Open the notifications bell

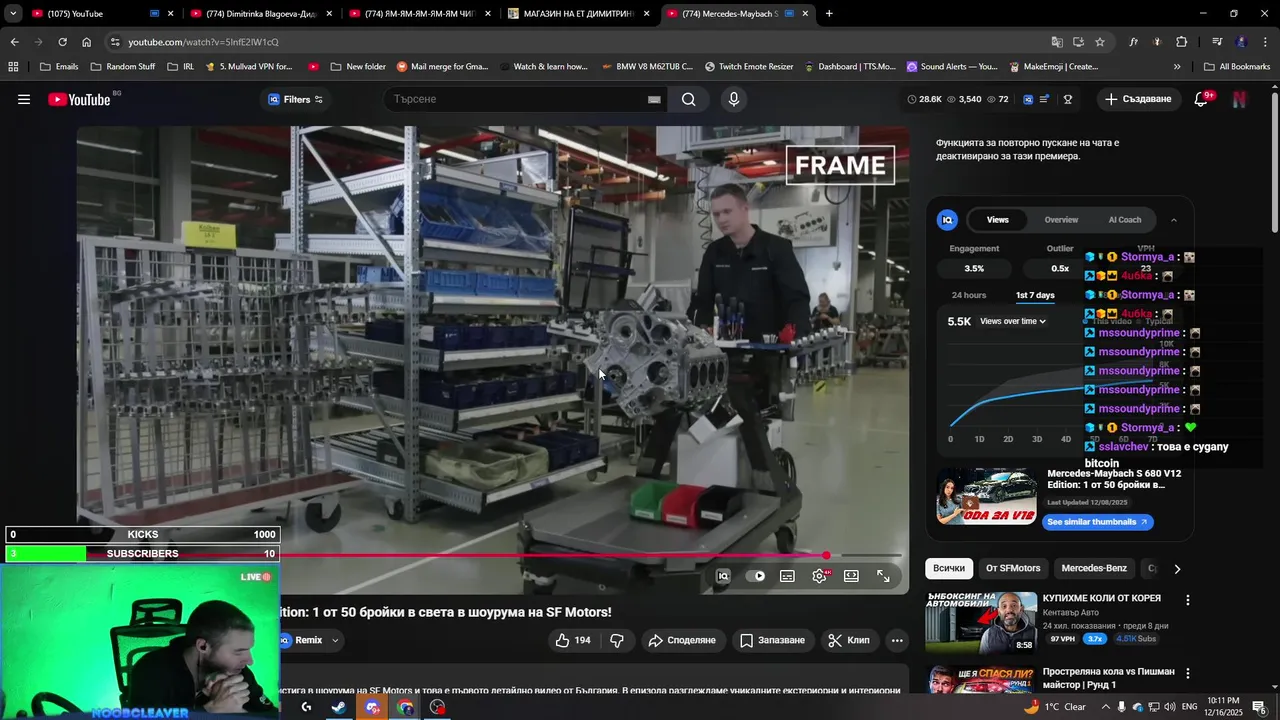point(1202,99)
